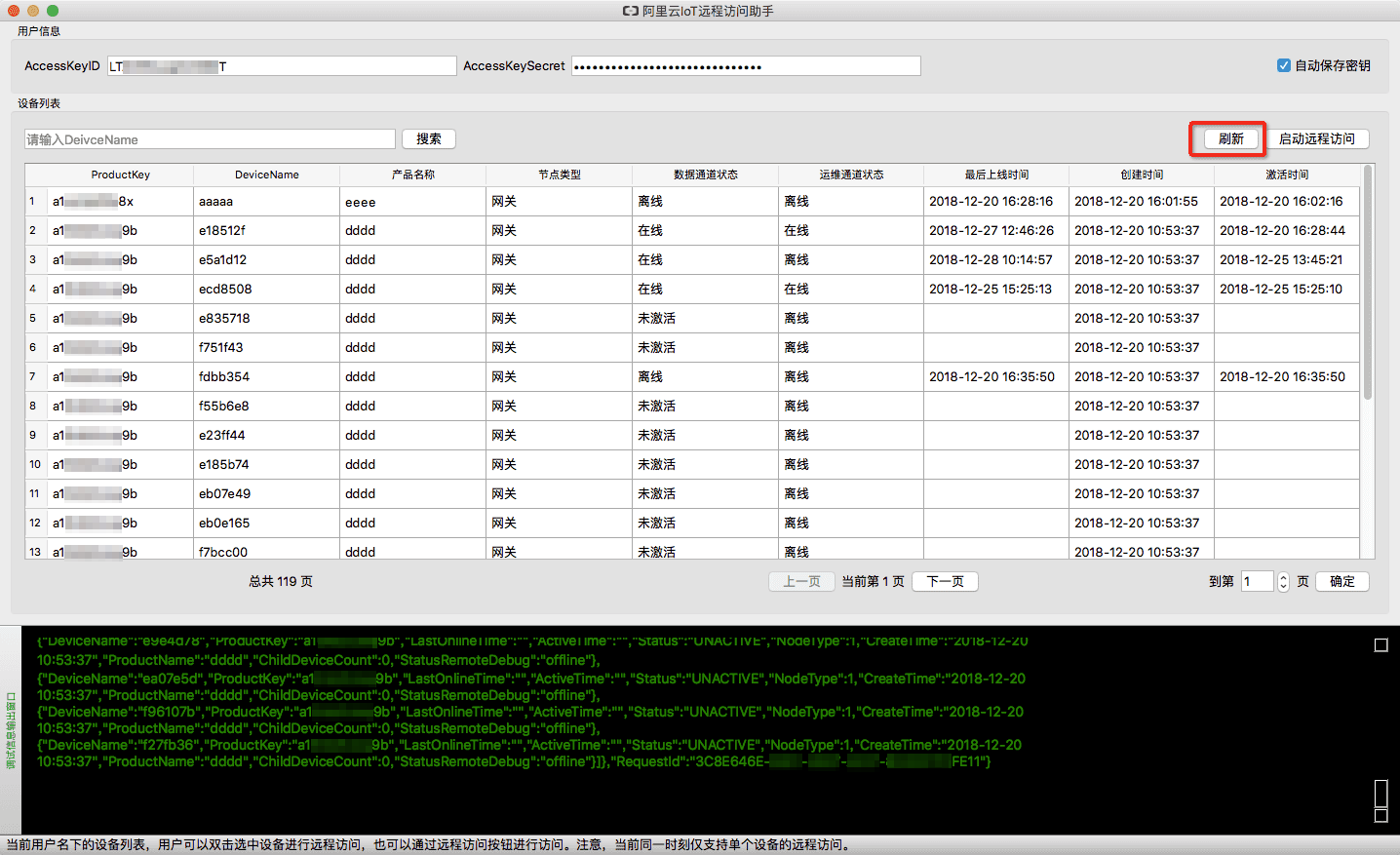Click the 创建时间 column header

[x=1142, y=175]
